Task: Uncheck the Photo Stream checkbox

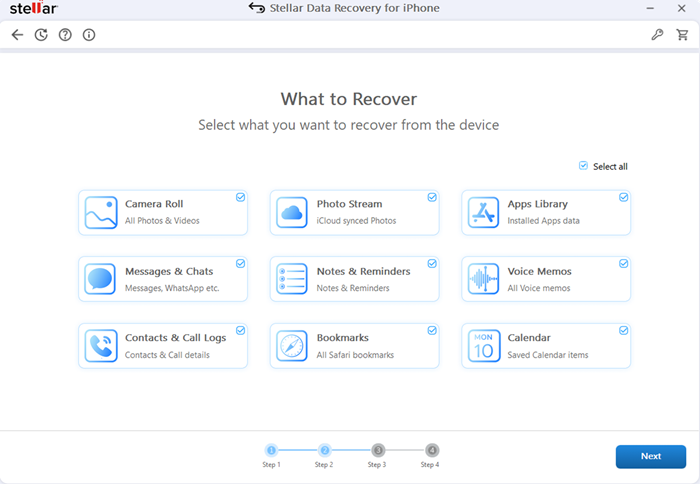Action: 432,197
